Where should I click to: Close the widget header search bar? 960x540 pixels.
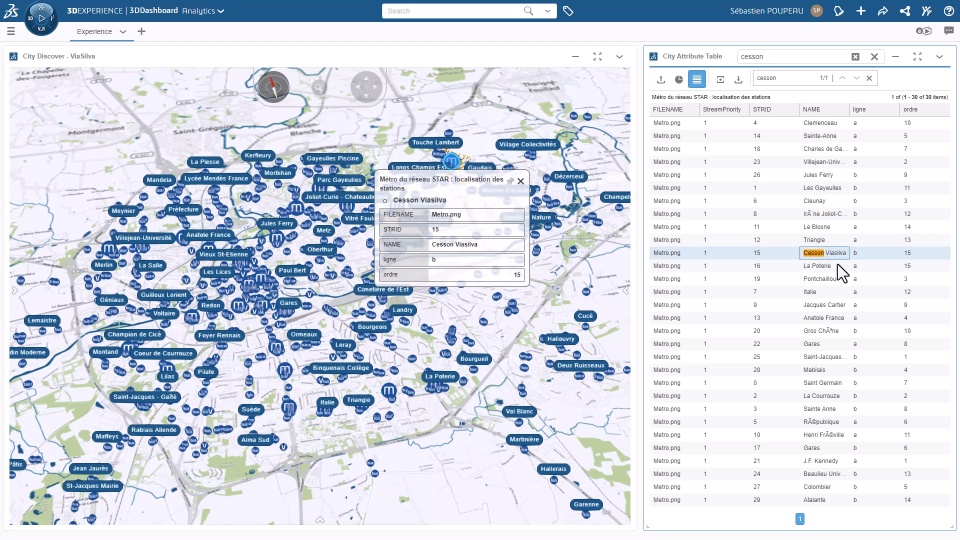click(874, 56)
